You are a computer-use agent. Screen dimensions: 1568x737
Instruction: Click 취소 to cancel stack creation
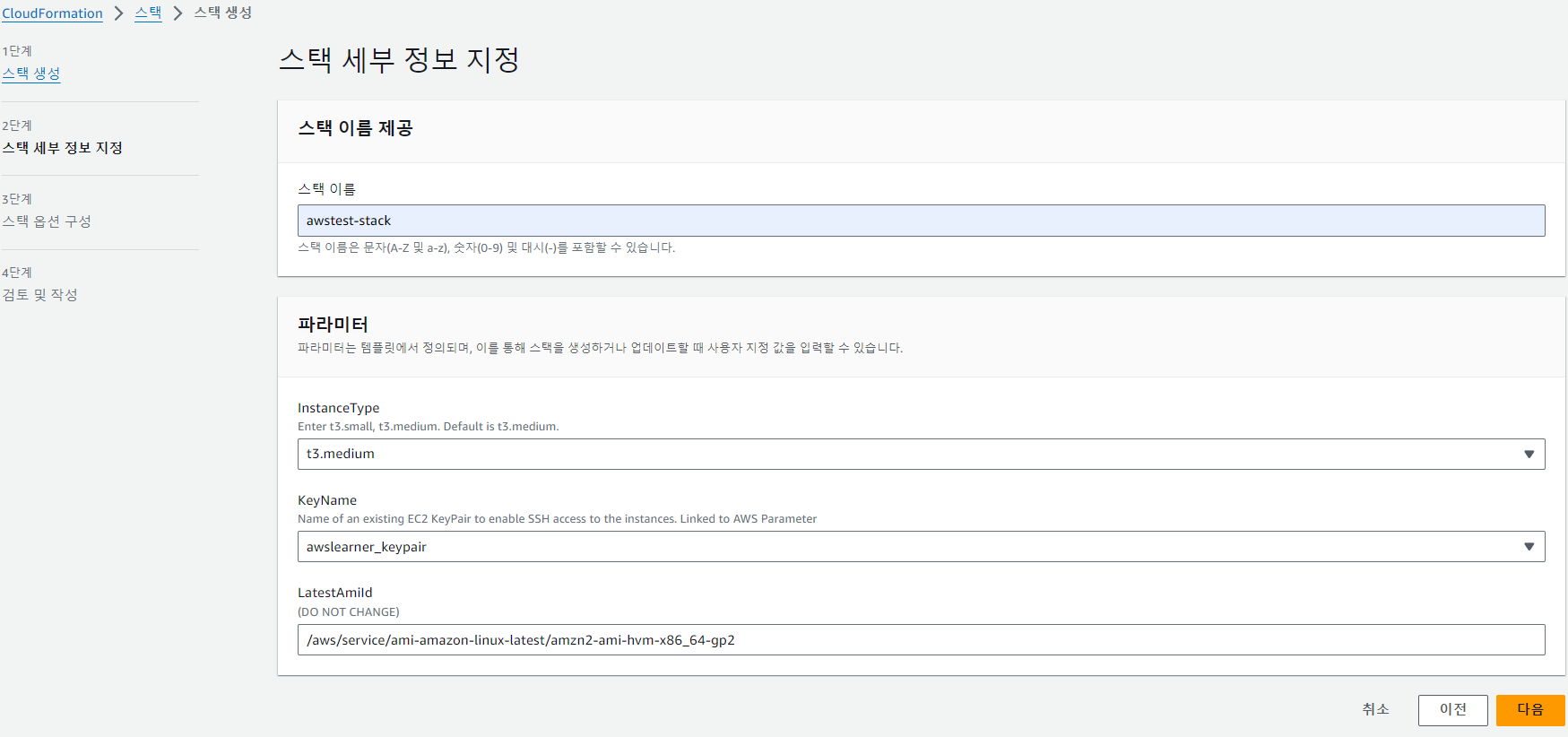point(1375,709)
